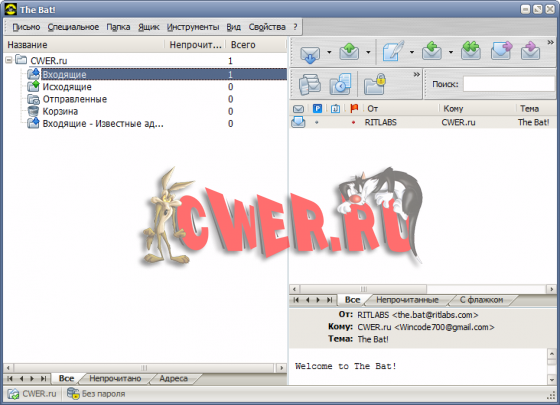Open dropdown arrow next to get mail
This screenshot has height=405, width=560.
tap(329, 52)
